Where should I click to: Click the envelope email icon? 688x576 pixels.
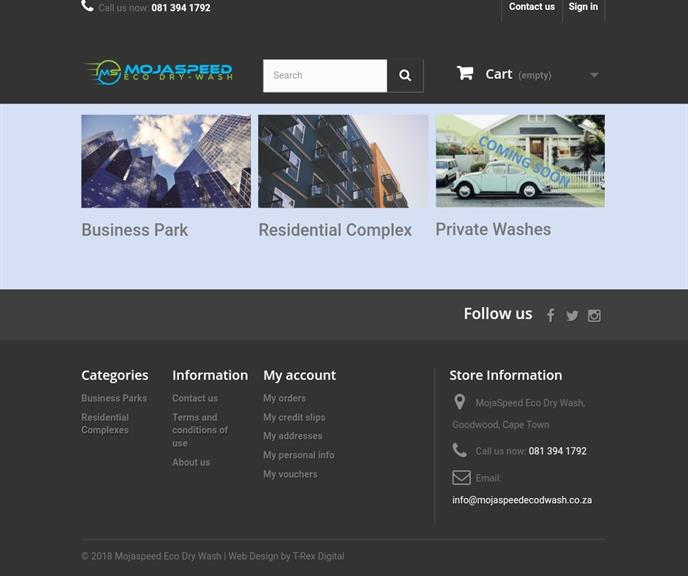tap(461, 477)
